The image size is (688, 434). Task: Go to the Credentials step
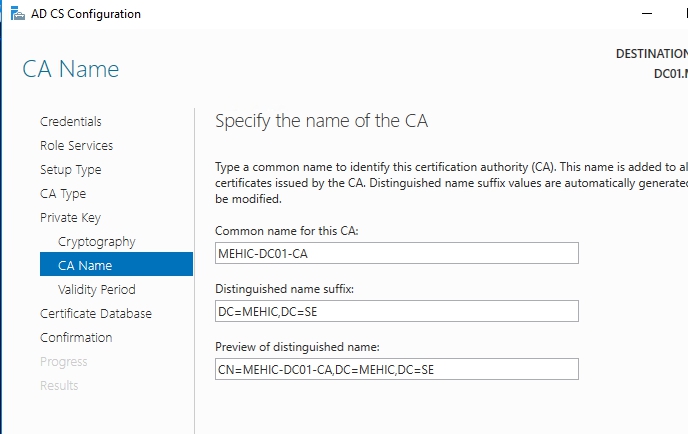pos(70,122)
